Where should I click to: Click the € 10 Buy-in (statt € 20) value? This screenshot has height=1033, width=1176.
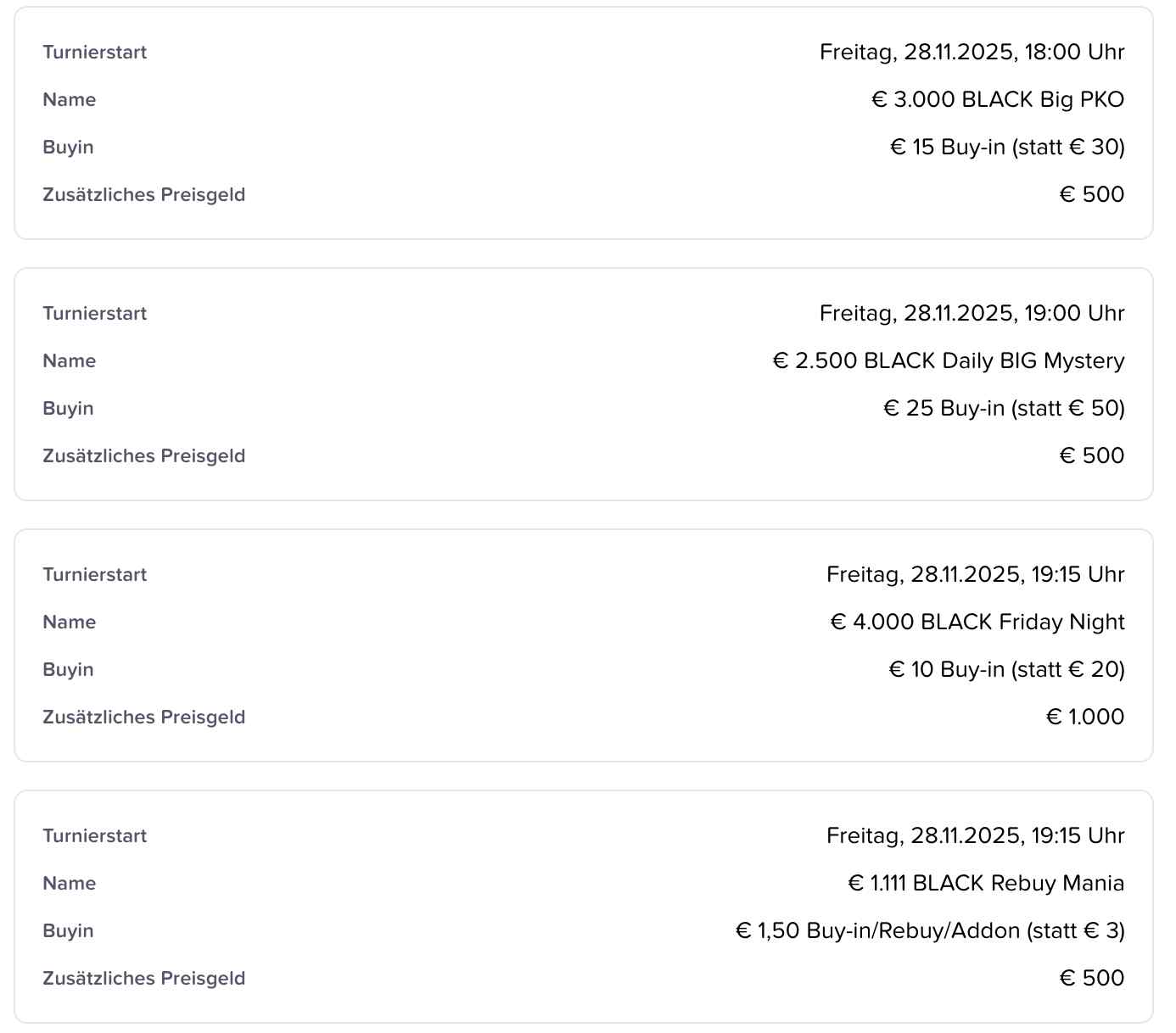[x=1005, y=670]
